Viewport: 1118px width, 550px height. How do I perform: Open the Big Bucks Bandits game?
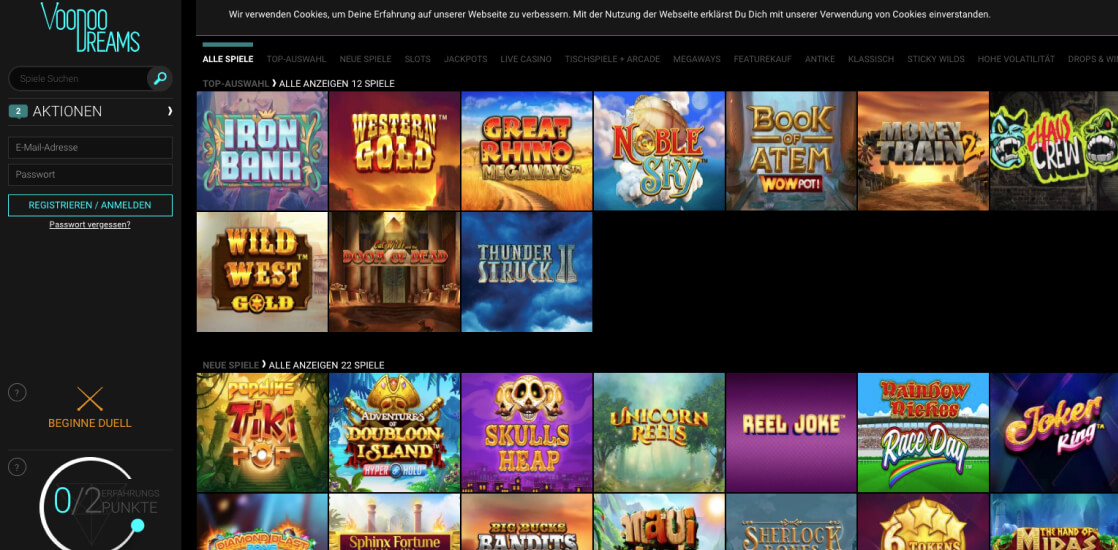pos(527,522)
